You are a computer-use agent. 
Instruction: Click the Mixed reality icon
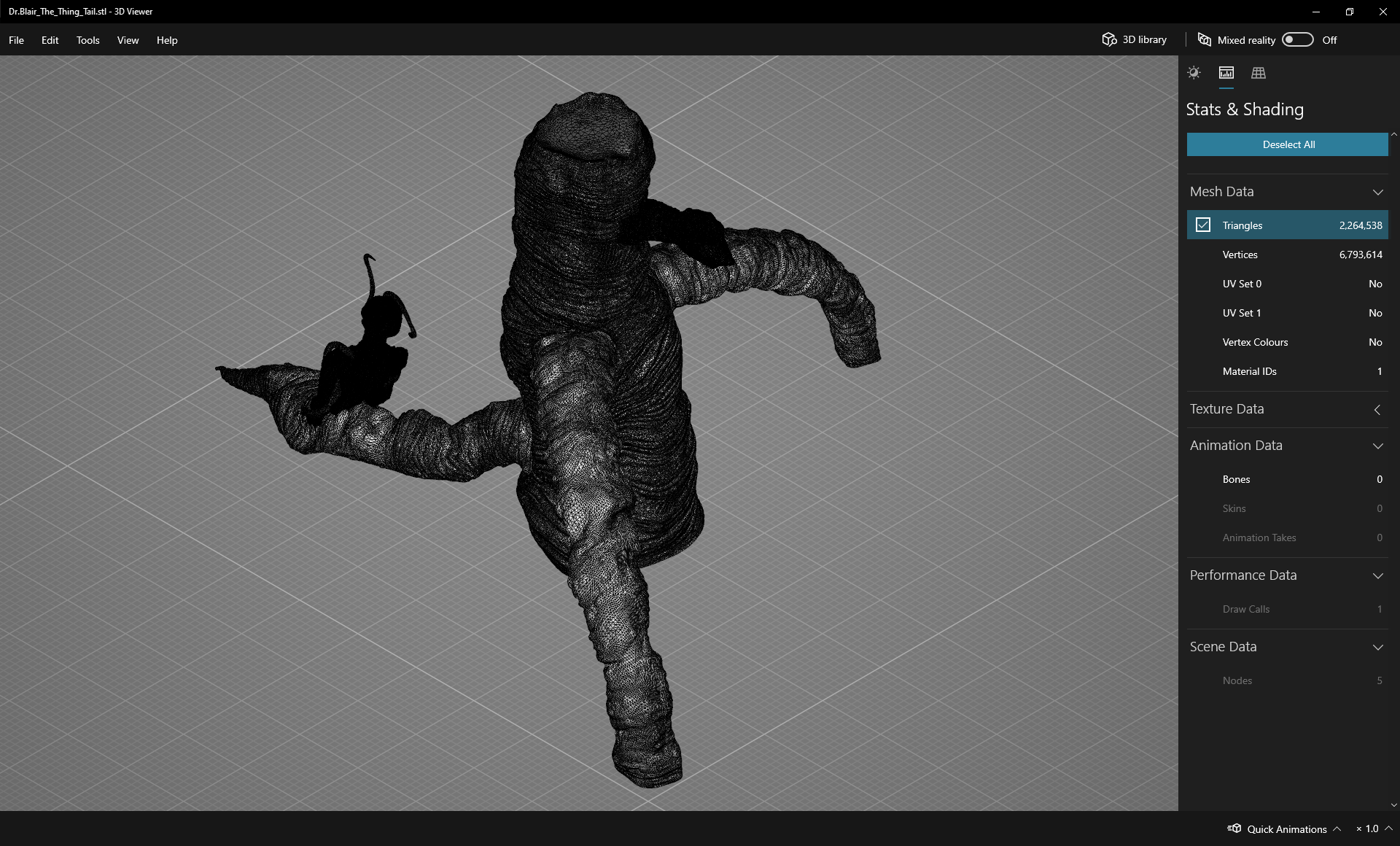(1205, 39)
